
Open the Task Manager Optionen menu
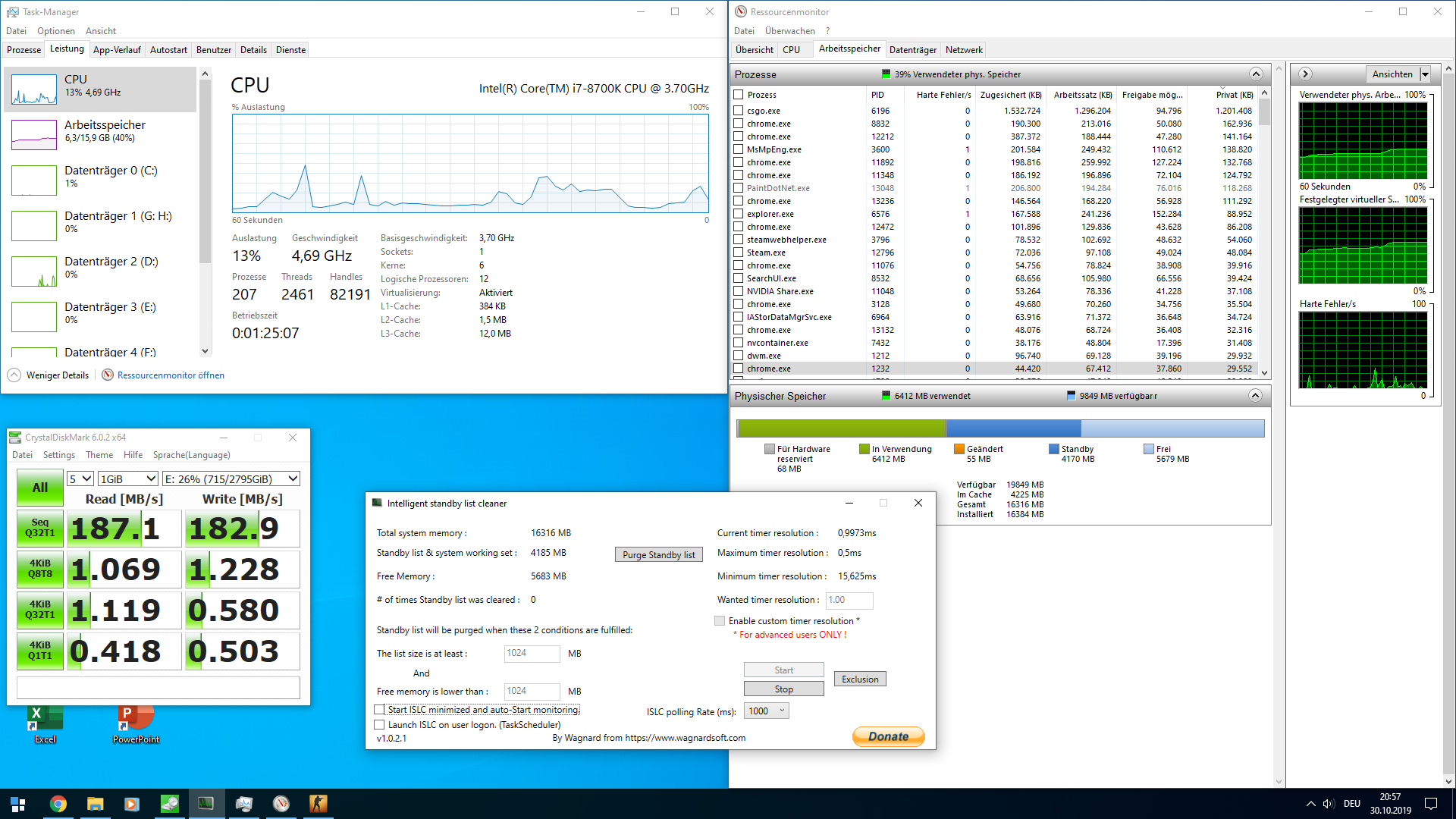click(56, 31)
